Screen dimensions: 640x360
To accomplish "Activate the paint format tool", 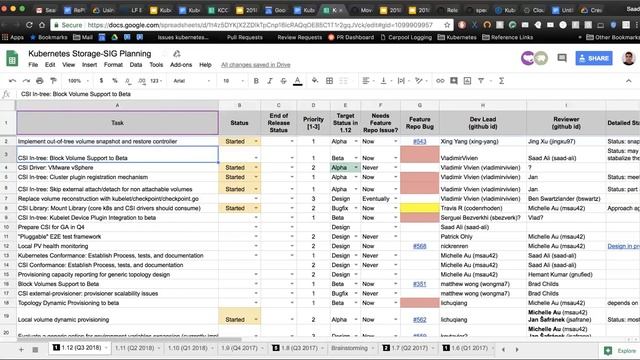I will click(53, 81).
